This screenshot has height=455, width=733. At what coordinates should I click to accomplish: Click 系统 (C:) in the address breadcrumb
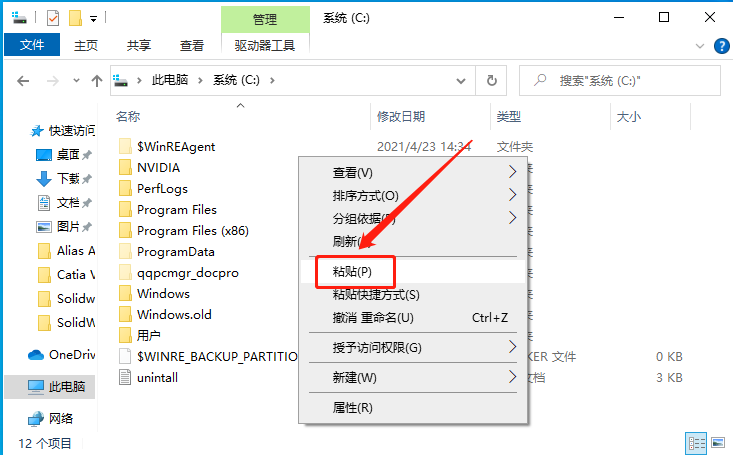(x=237, y=80)
